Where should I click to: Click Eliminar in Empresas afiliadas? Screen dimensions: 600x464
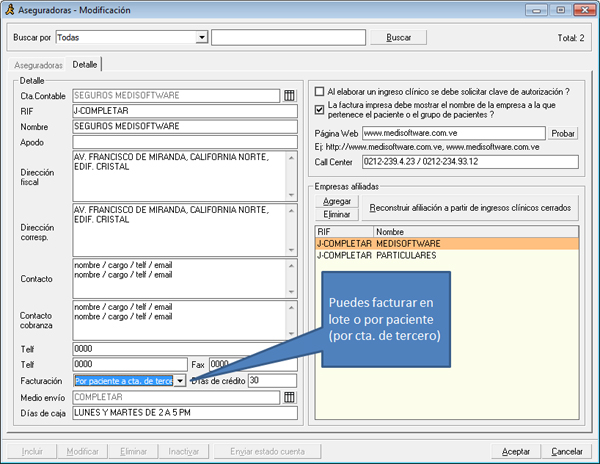pos(338,214)
